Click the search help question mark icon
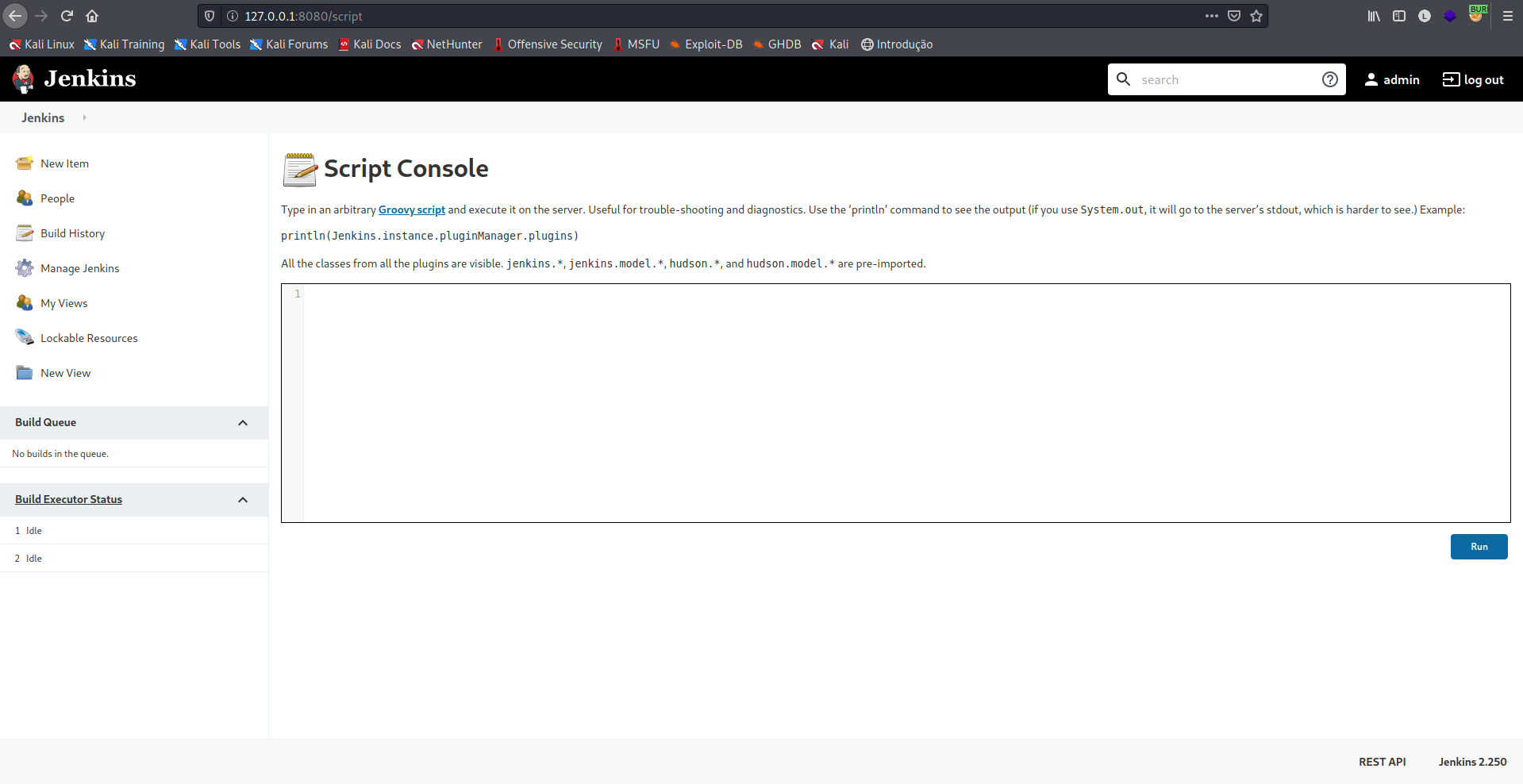Viewport: 1523px width, 784px height. pyautogui.click(x=1329, y=79)
